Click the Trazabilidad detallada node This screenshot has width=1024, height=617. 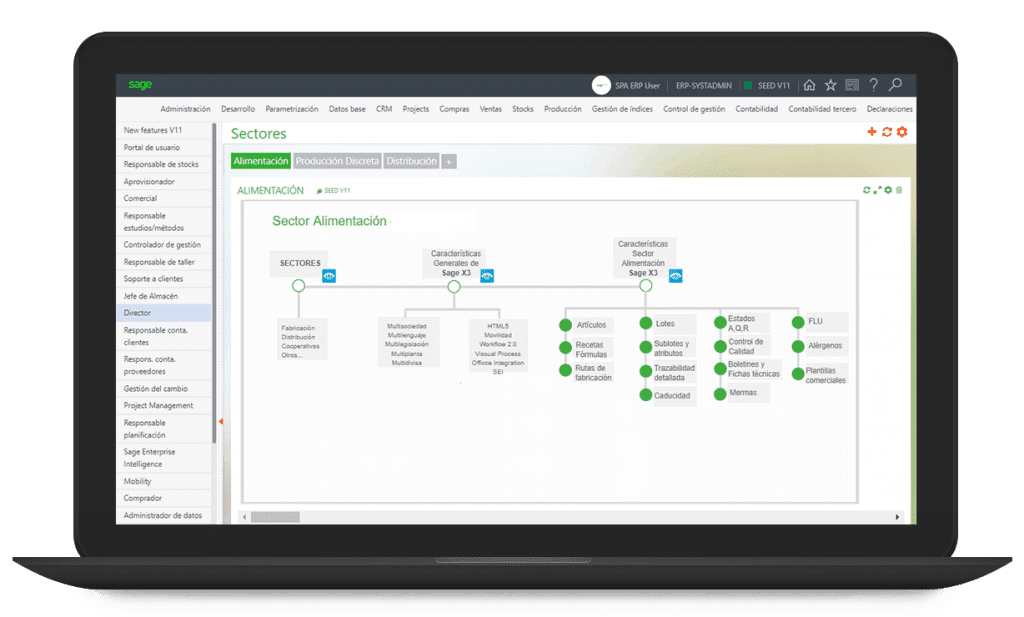coord(667,373)
